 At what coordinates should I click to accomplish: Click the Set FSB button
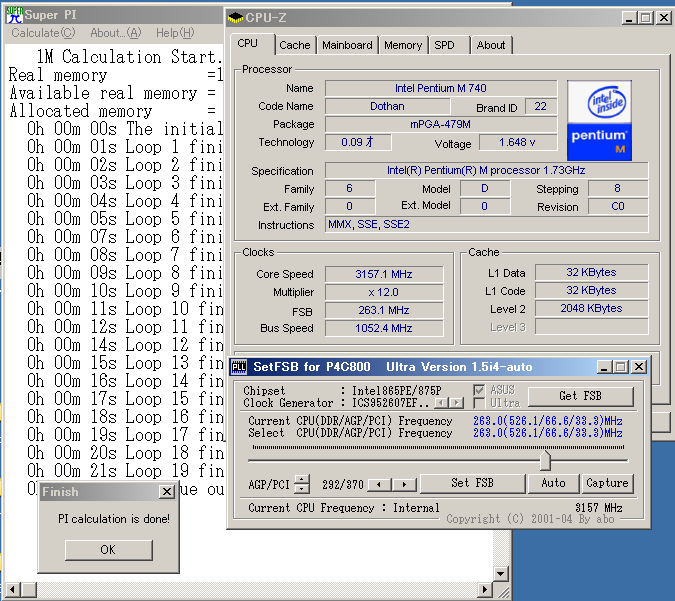(x=472, y=483)
